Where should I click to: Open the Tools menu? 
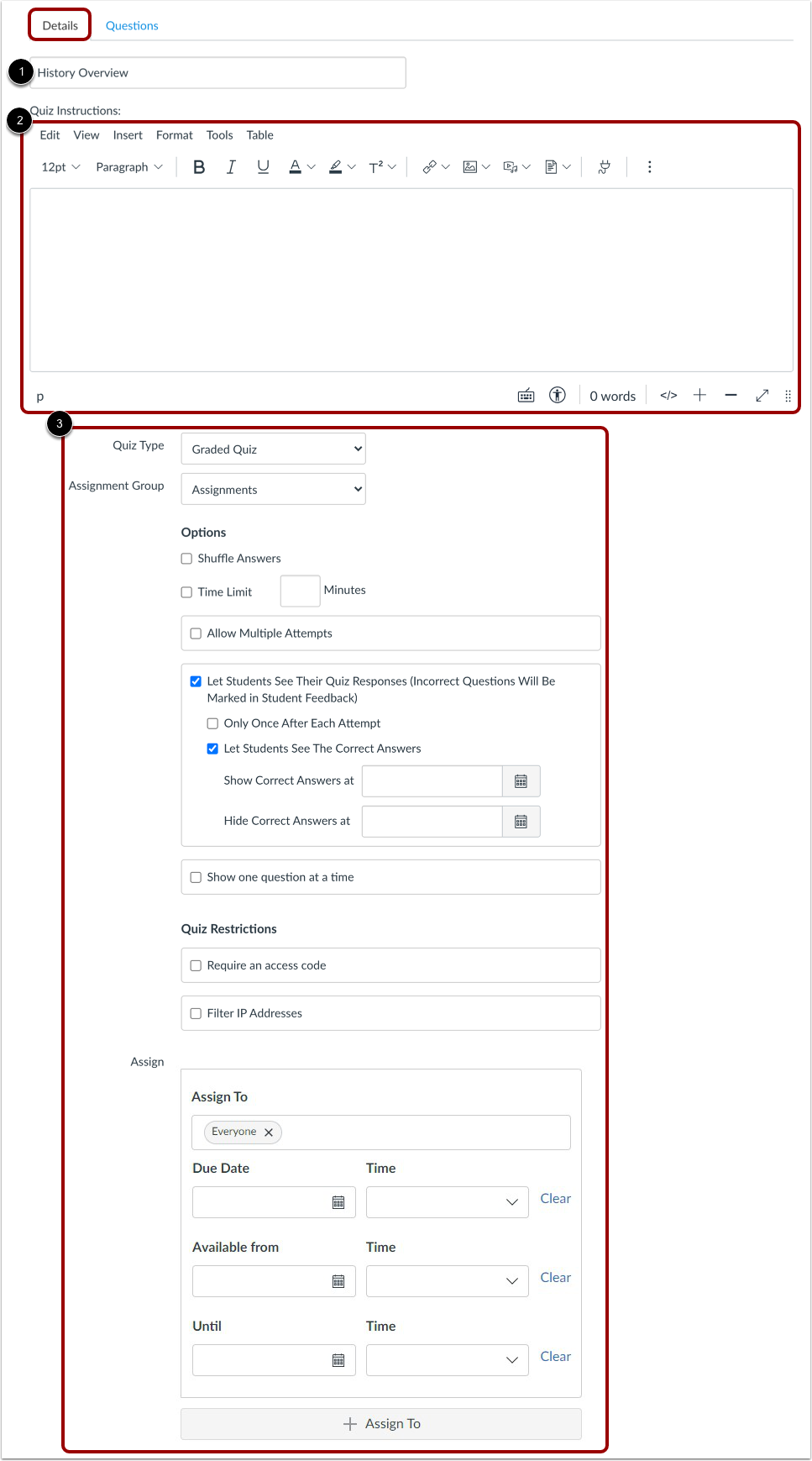[x=220, y=135]
